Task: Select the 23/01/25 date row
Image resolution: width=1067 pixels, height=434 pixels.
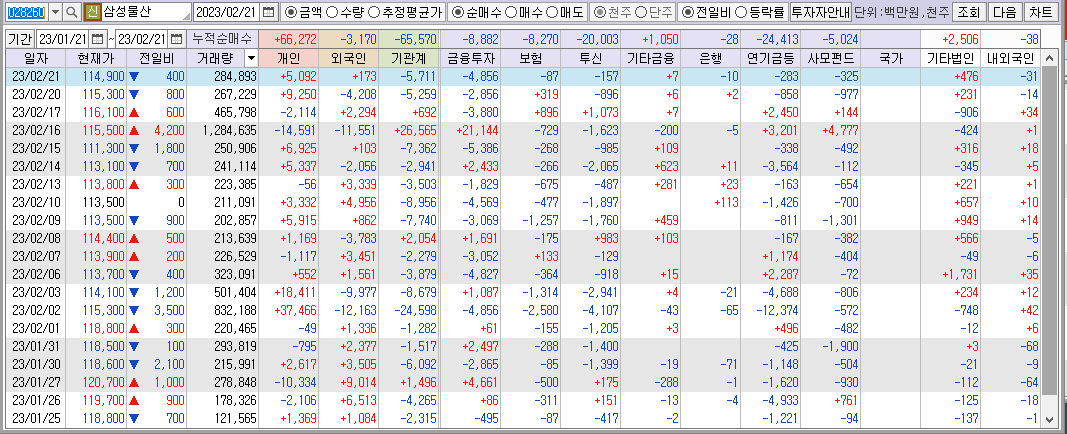Action: pyautogui.click(x=524, y=418)
